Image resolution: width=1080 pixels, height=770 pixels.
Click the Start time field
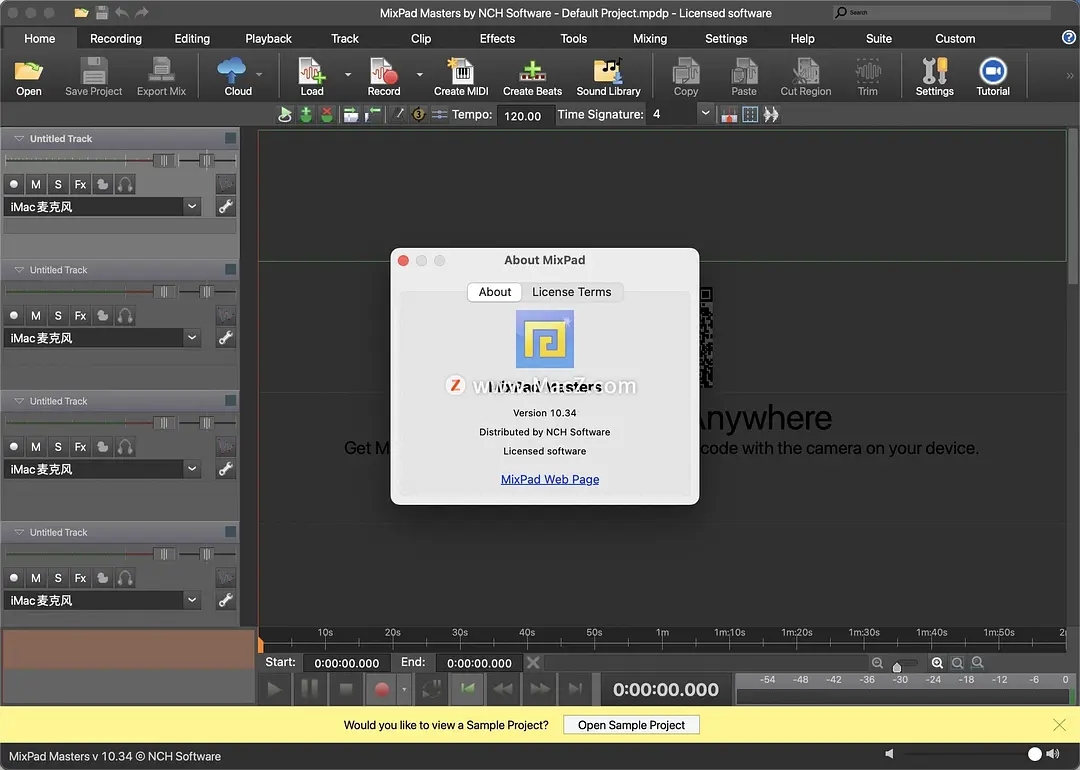pos(346,663)
